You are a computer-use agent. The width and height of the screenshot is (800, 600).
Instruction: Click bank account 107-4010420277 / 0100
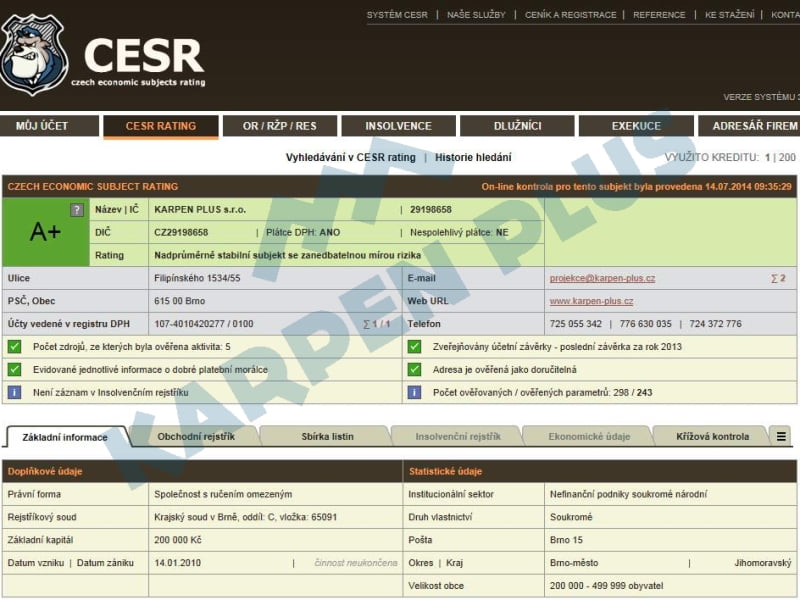(204, 324)
